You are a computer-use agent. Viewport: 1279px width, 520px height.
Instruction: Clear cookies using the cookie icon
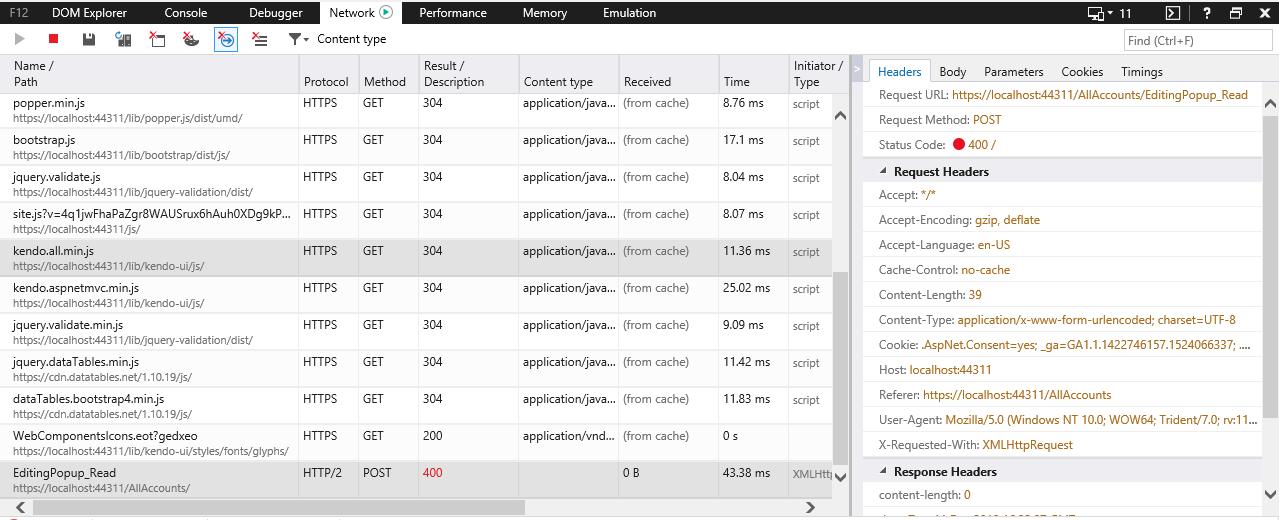[191, 39]
